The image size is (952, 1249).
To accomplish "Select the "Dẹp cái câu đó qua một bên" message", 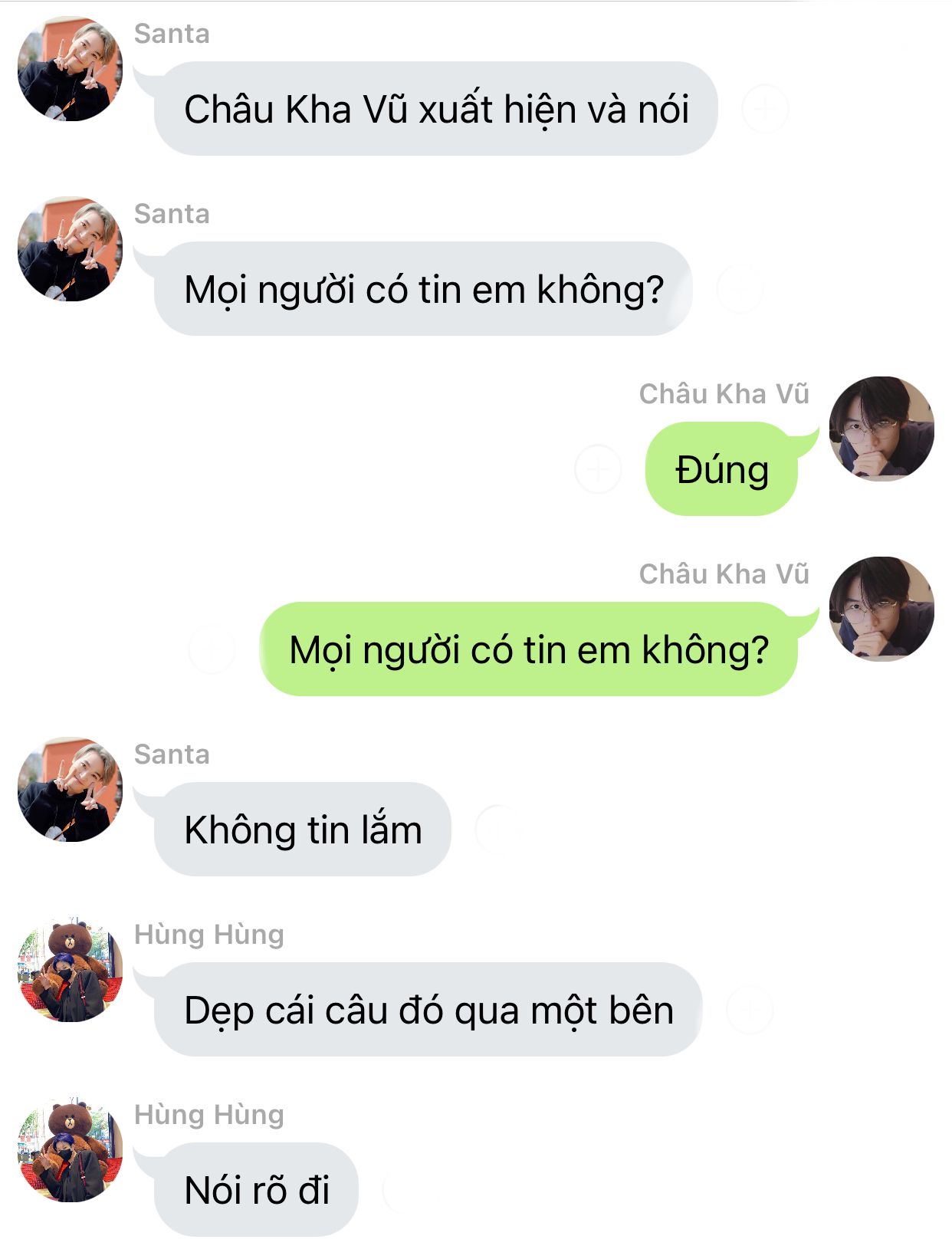I will pos(428,1010).
